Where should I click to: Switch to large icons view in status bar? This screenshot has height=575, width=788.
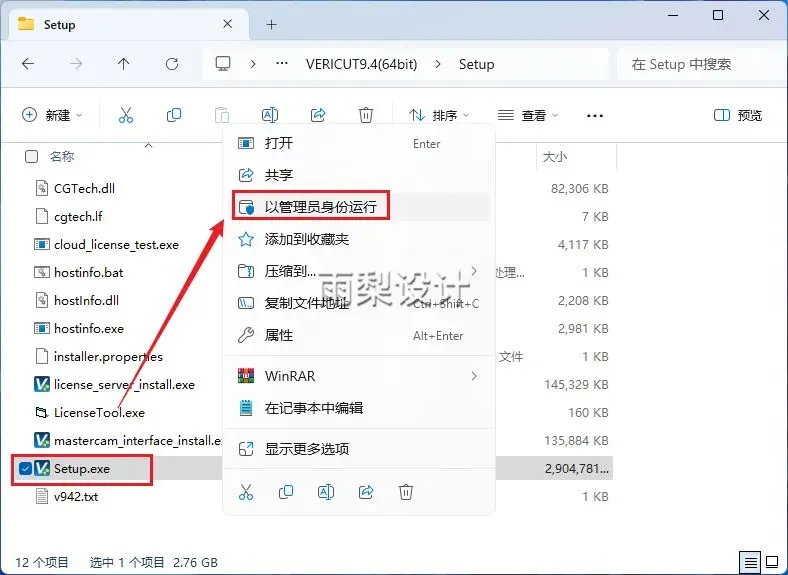(772, 562)
